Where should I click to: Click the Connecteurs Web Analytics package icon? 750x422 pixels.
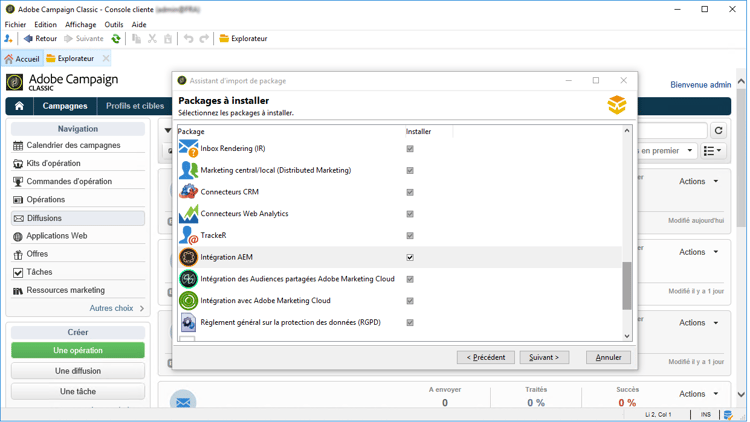pos(188,214)
